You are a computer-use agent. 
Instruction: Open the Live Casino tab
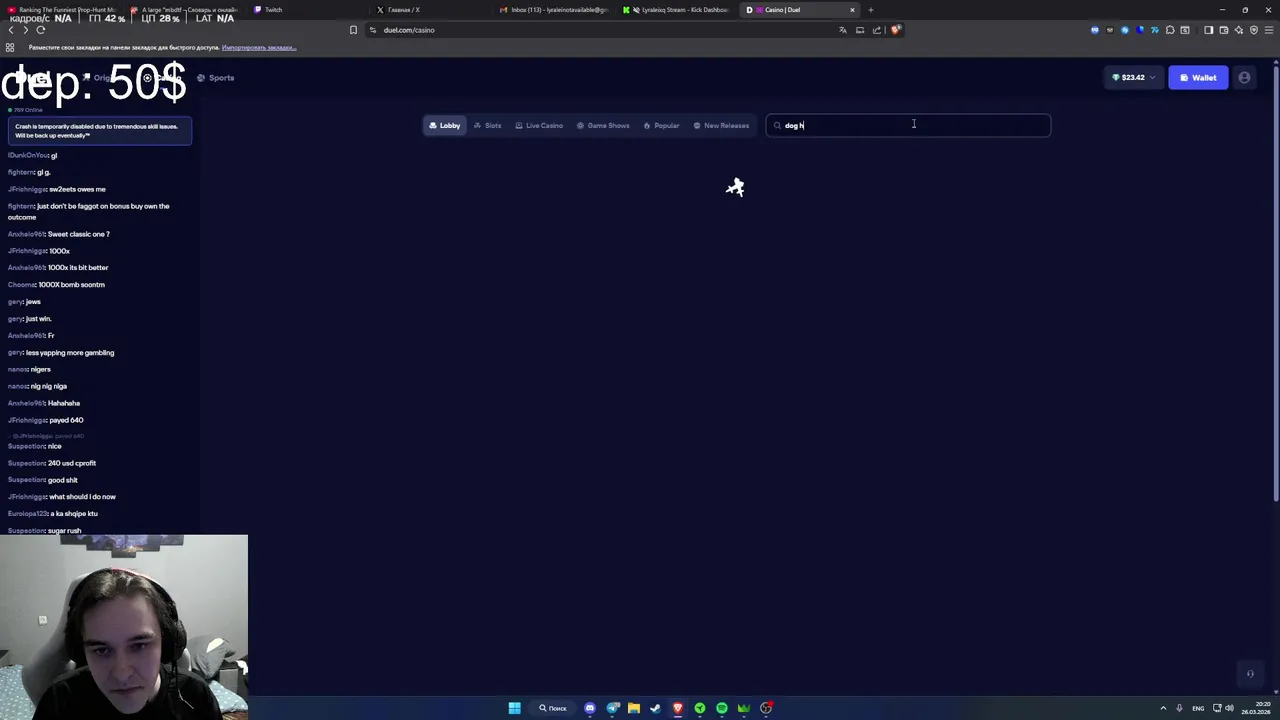(539, 125)
